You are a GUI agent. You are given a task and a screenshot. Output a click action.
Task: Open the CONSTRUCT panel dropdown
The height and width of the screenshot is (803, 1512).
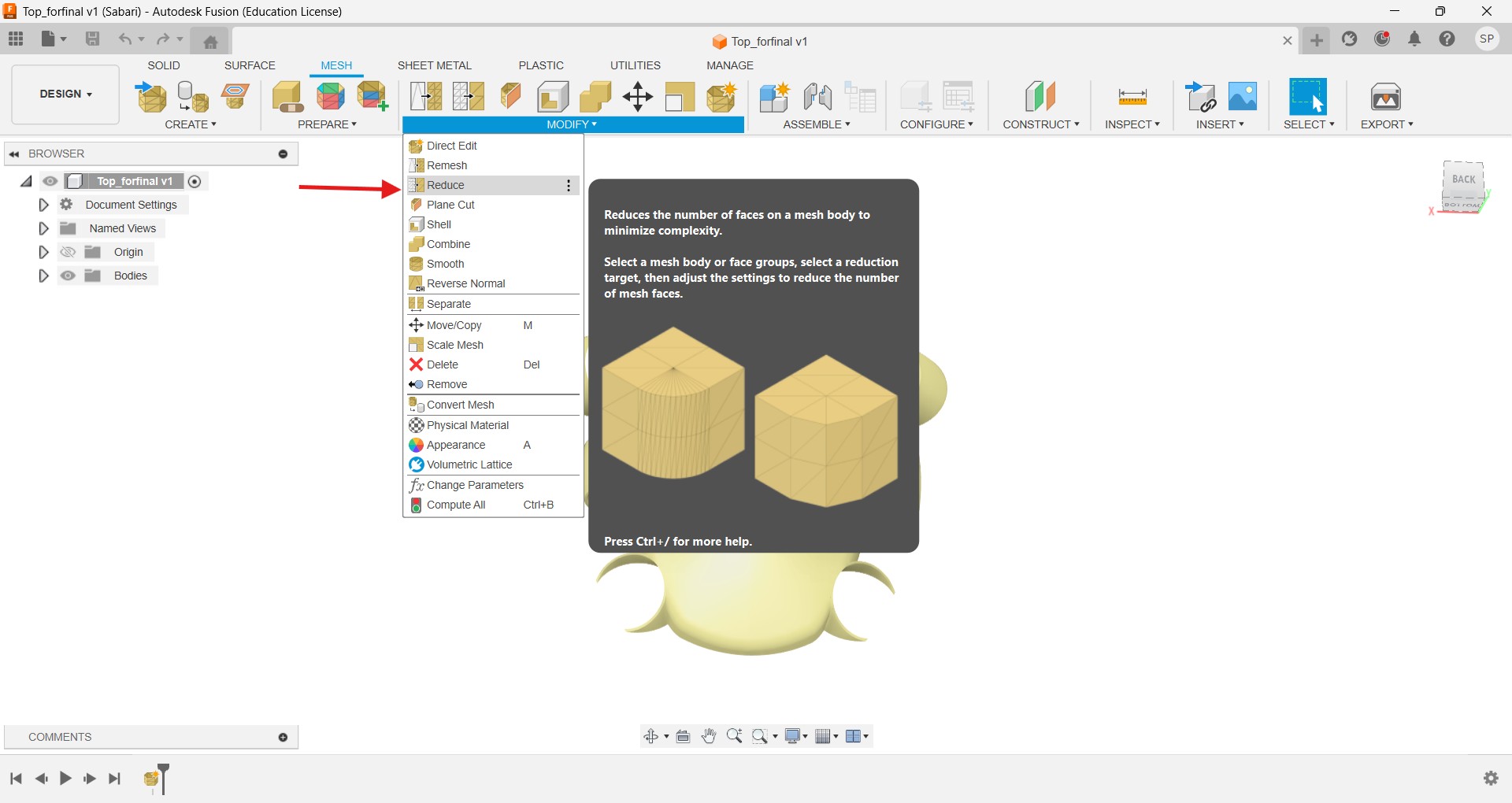1041,124
